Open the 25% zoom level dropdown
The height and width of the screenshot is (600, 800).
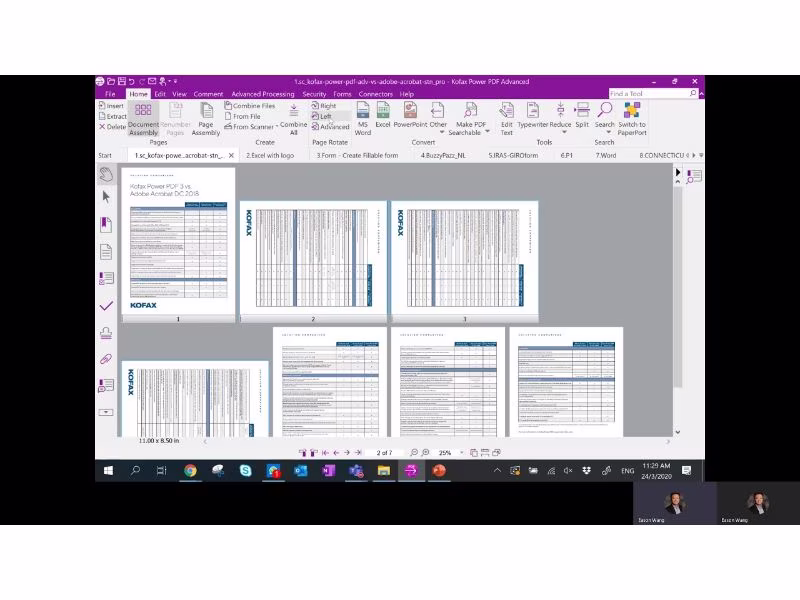point(462,453)
